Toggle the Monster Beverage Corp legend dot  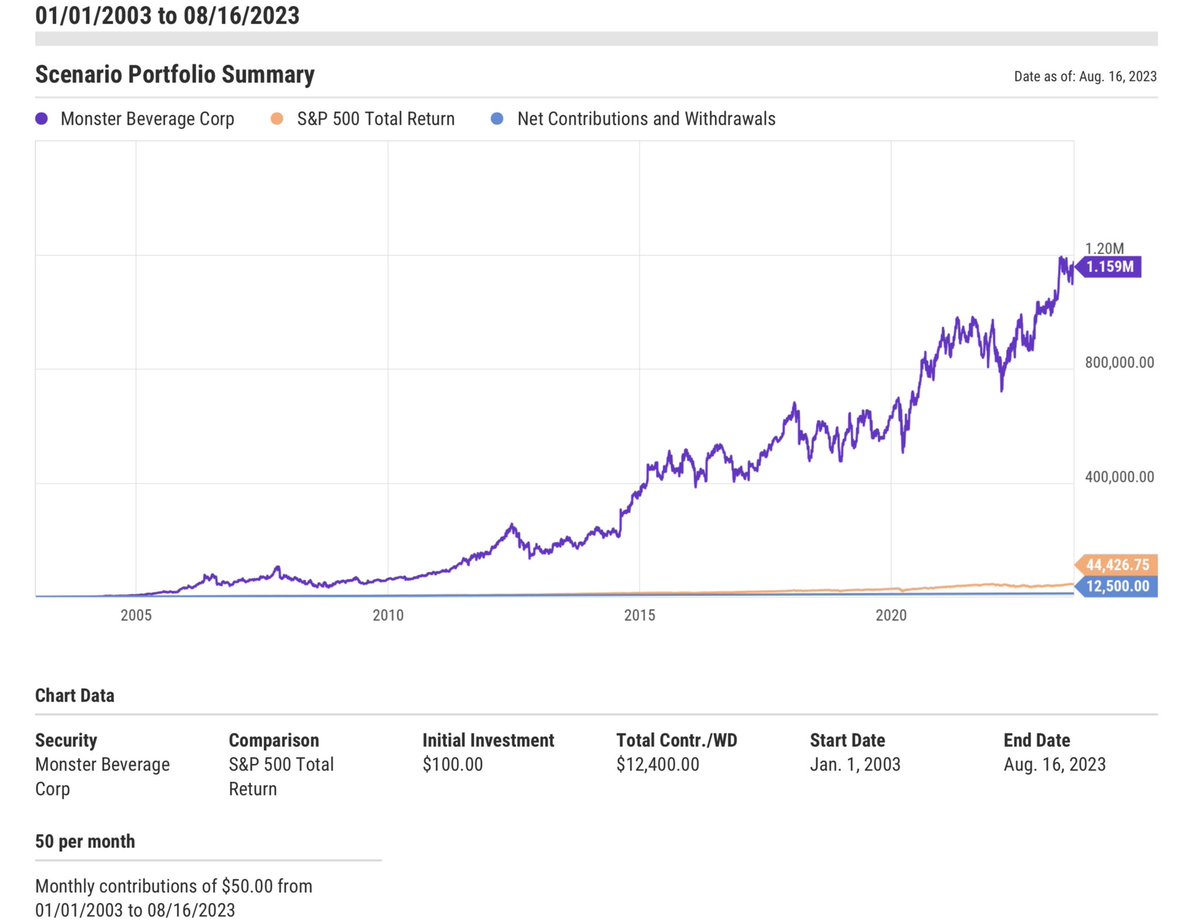point(42,119)
